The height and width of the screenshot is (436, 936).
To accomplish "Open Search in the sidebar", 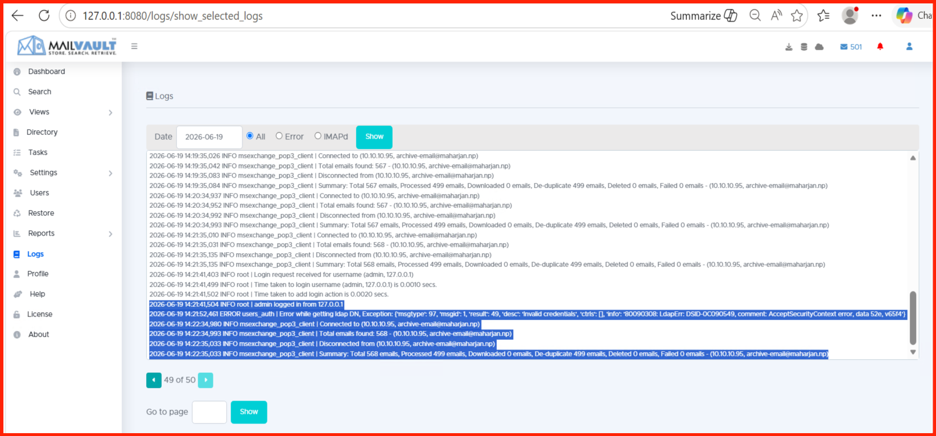I will 39,92.
